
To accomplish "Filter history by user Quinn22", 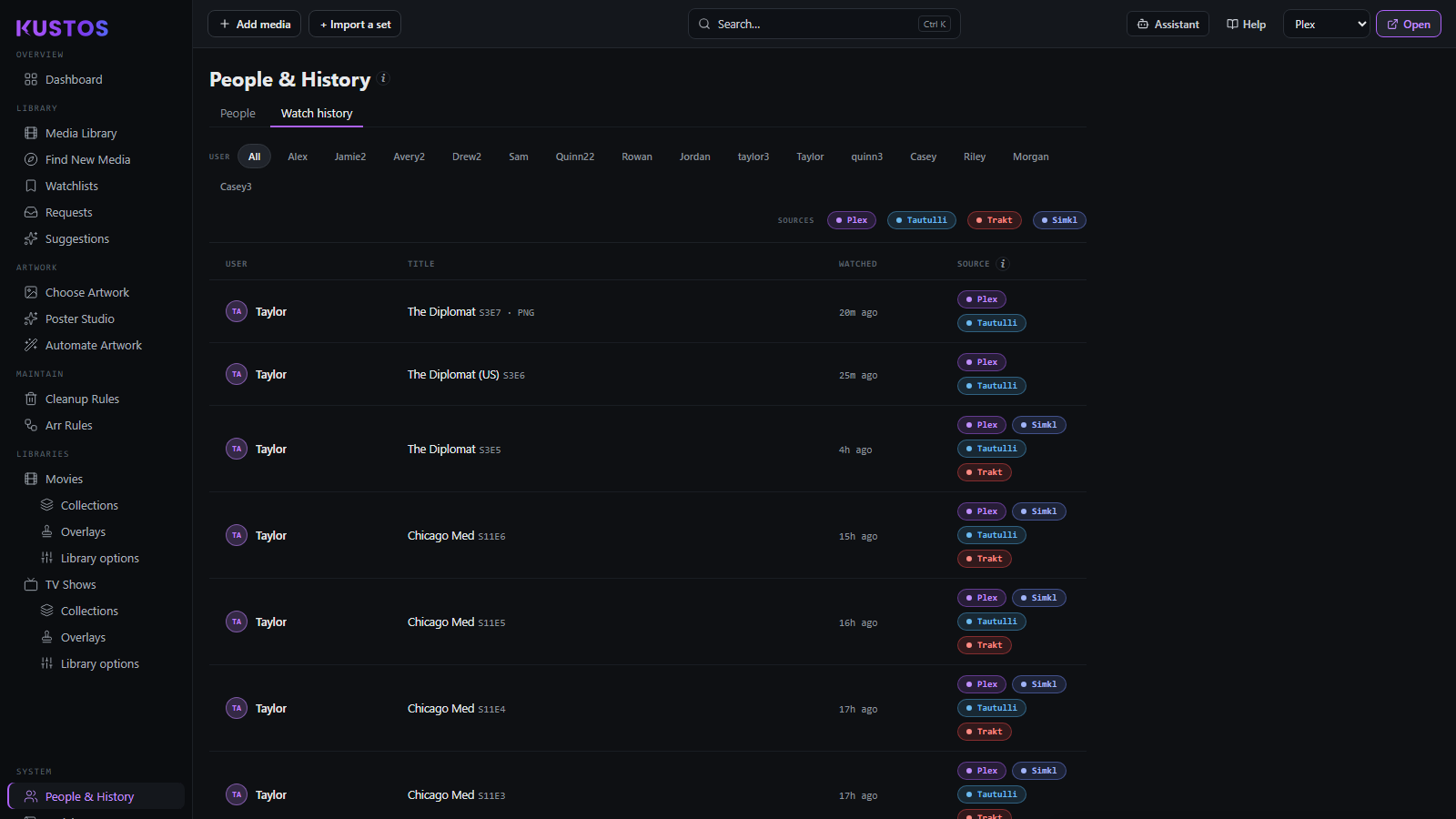I will tap(575, 157).
